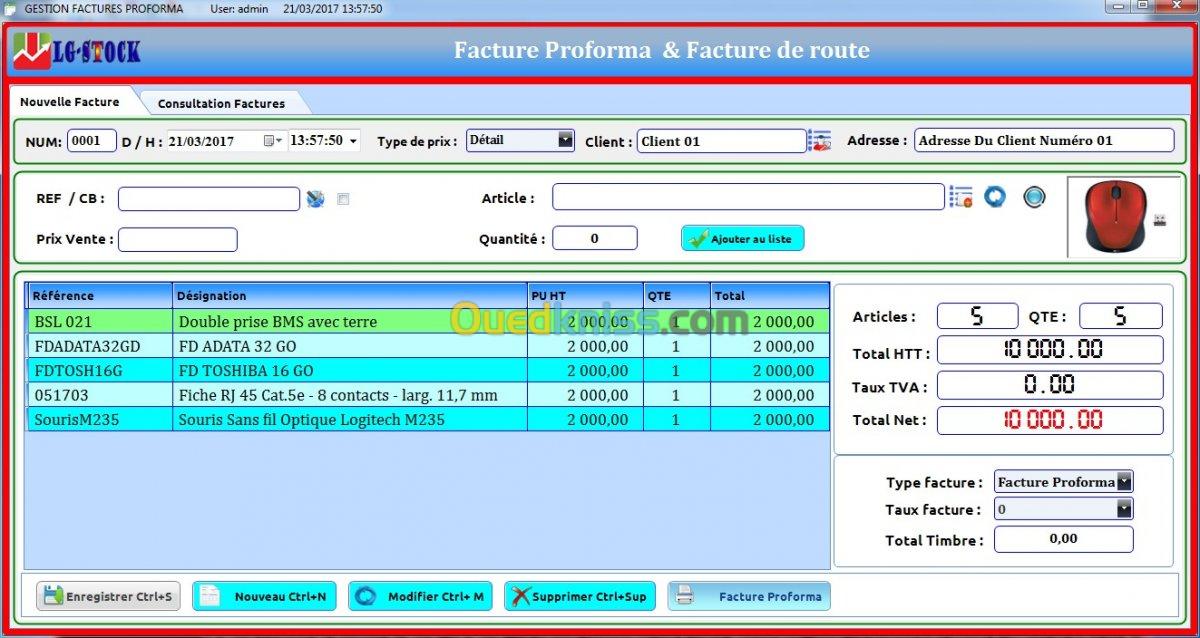Open the date picker calendar dropdown
Screen dimensions: 1200x638
[x=273, y=141]
